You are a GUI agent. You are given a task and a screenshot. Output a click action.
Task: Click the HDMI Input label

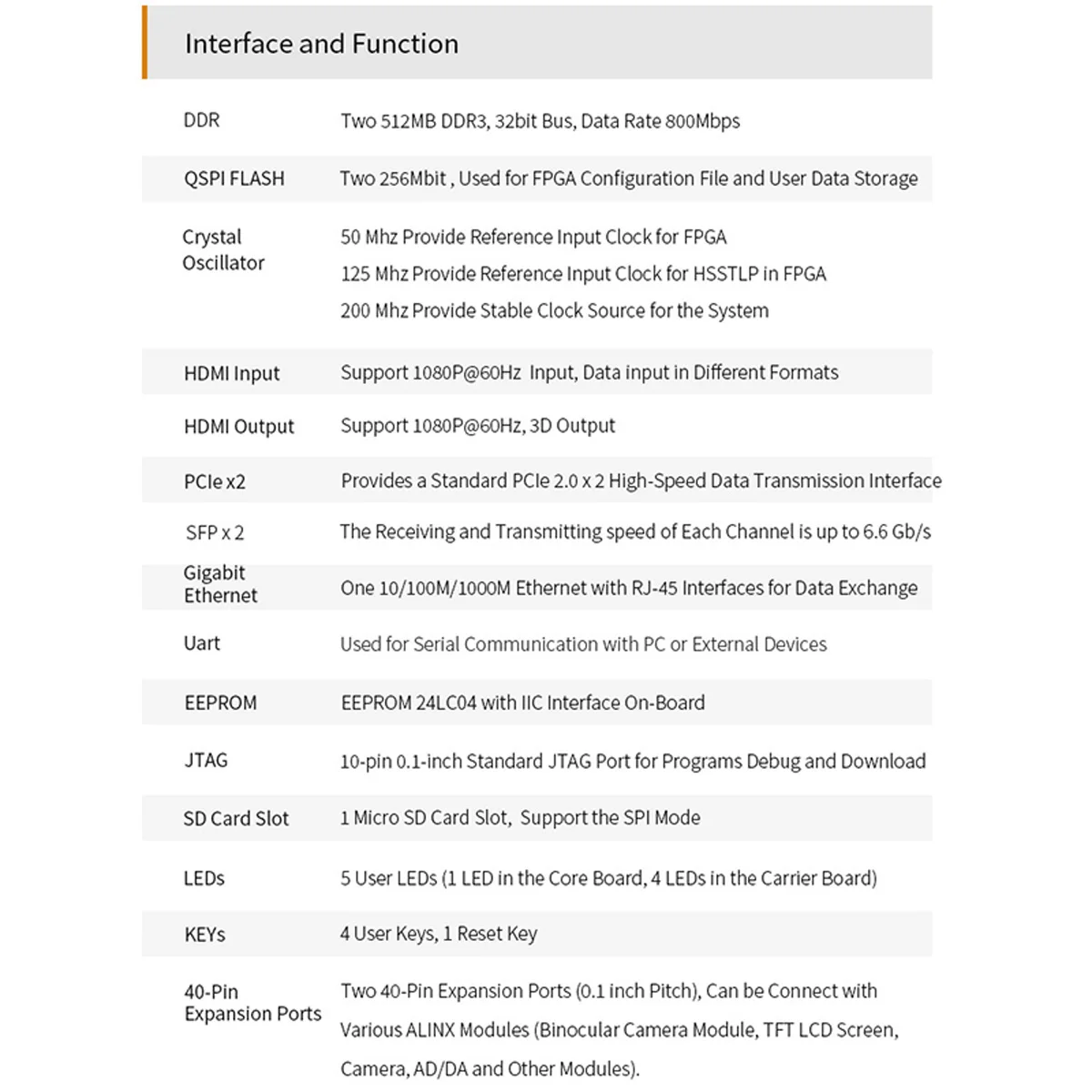[x=231, y=373]
